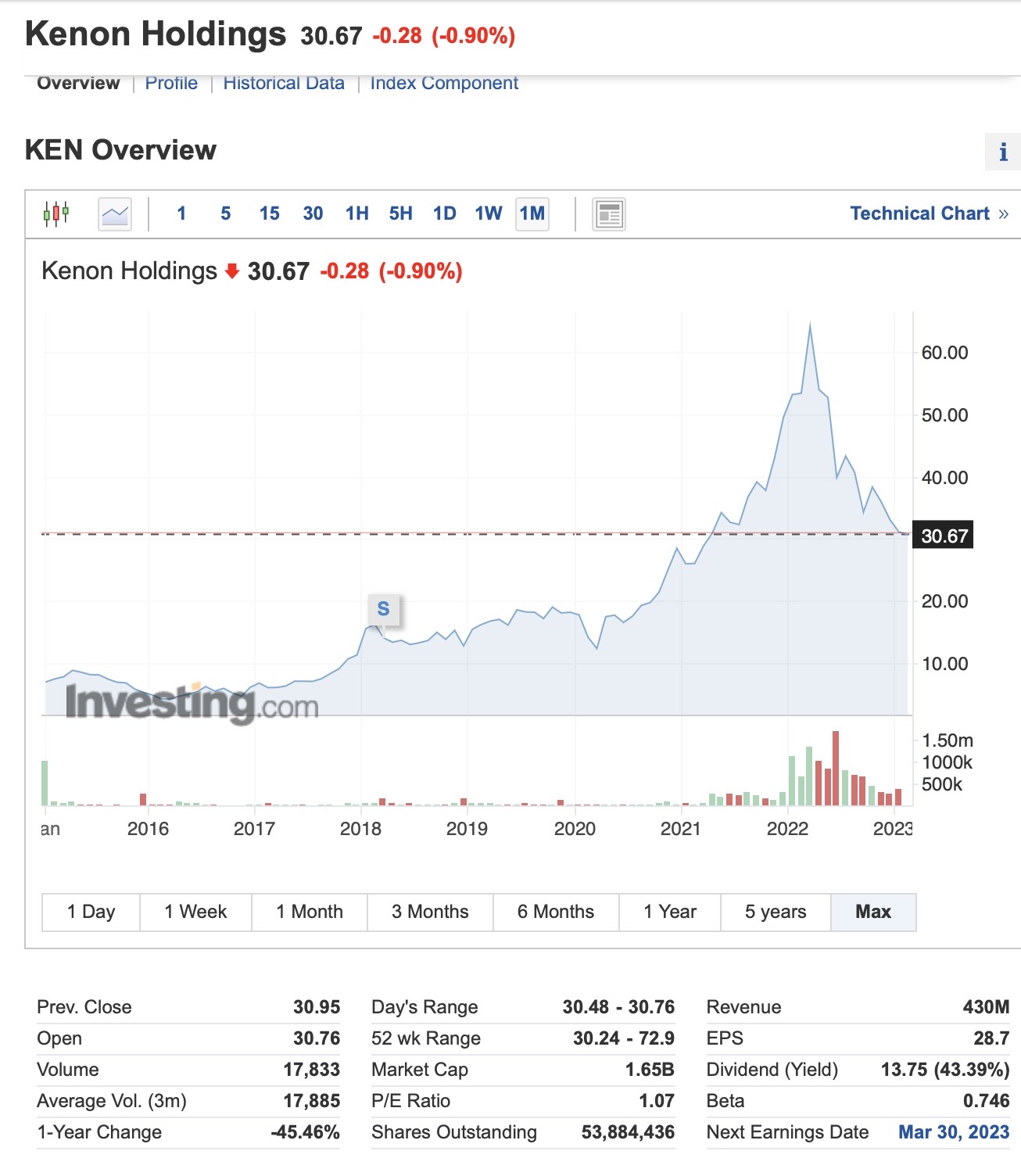Click the Beta value 0.746
The width and height of the screenshot is (1021, 1176).
click(986, 1101)
